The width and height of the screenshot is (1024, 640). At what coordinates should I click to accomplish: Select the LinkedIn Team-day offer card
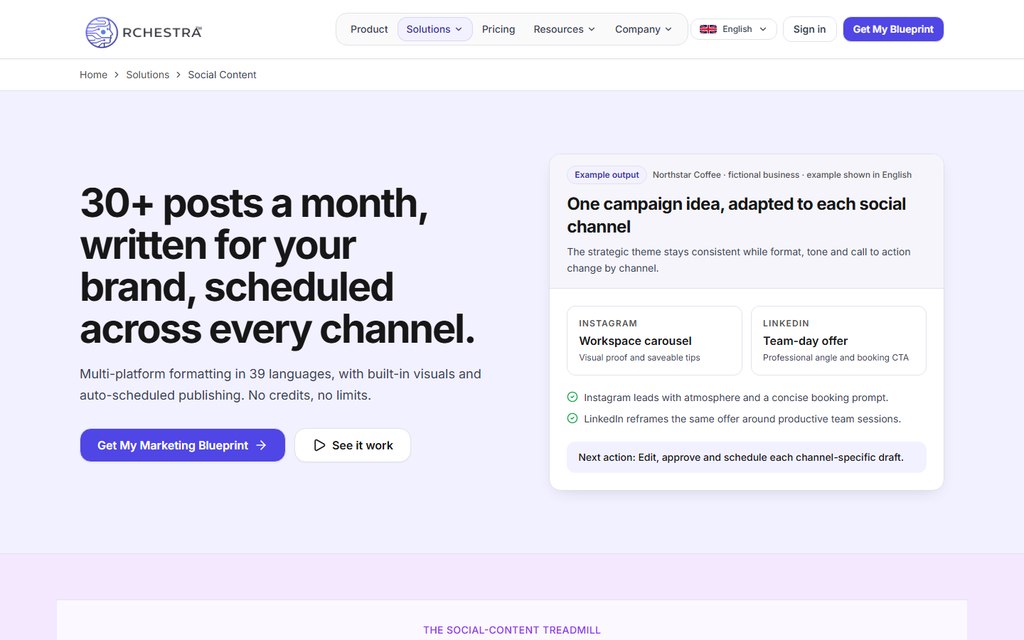(x=839, y=341)
